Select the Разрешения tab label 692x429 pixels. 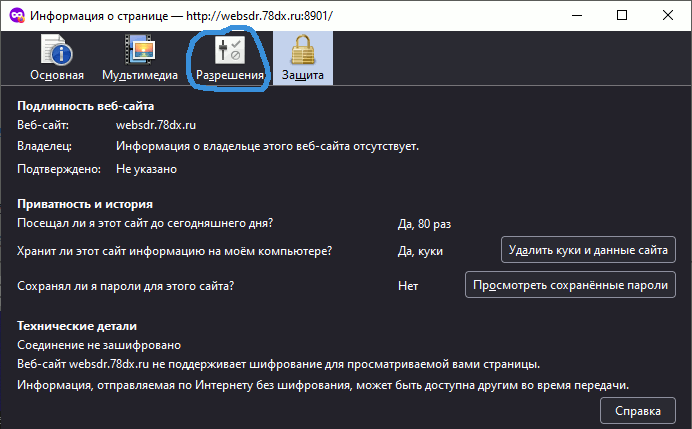[230, 75]
